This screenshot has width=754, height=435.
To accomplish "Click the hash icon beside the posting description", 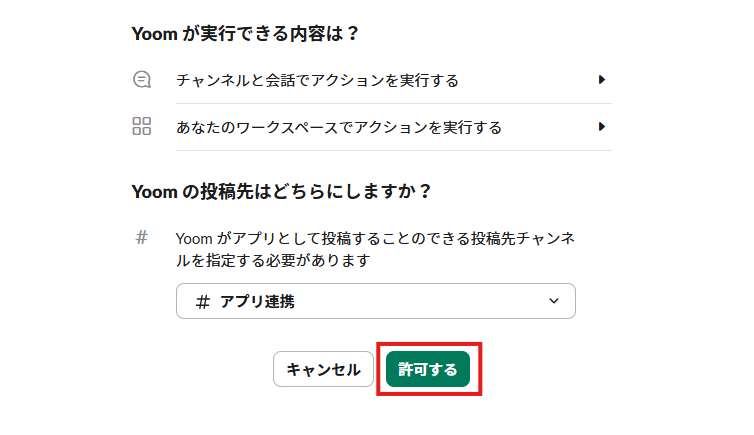I will (142, 238).
